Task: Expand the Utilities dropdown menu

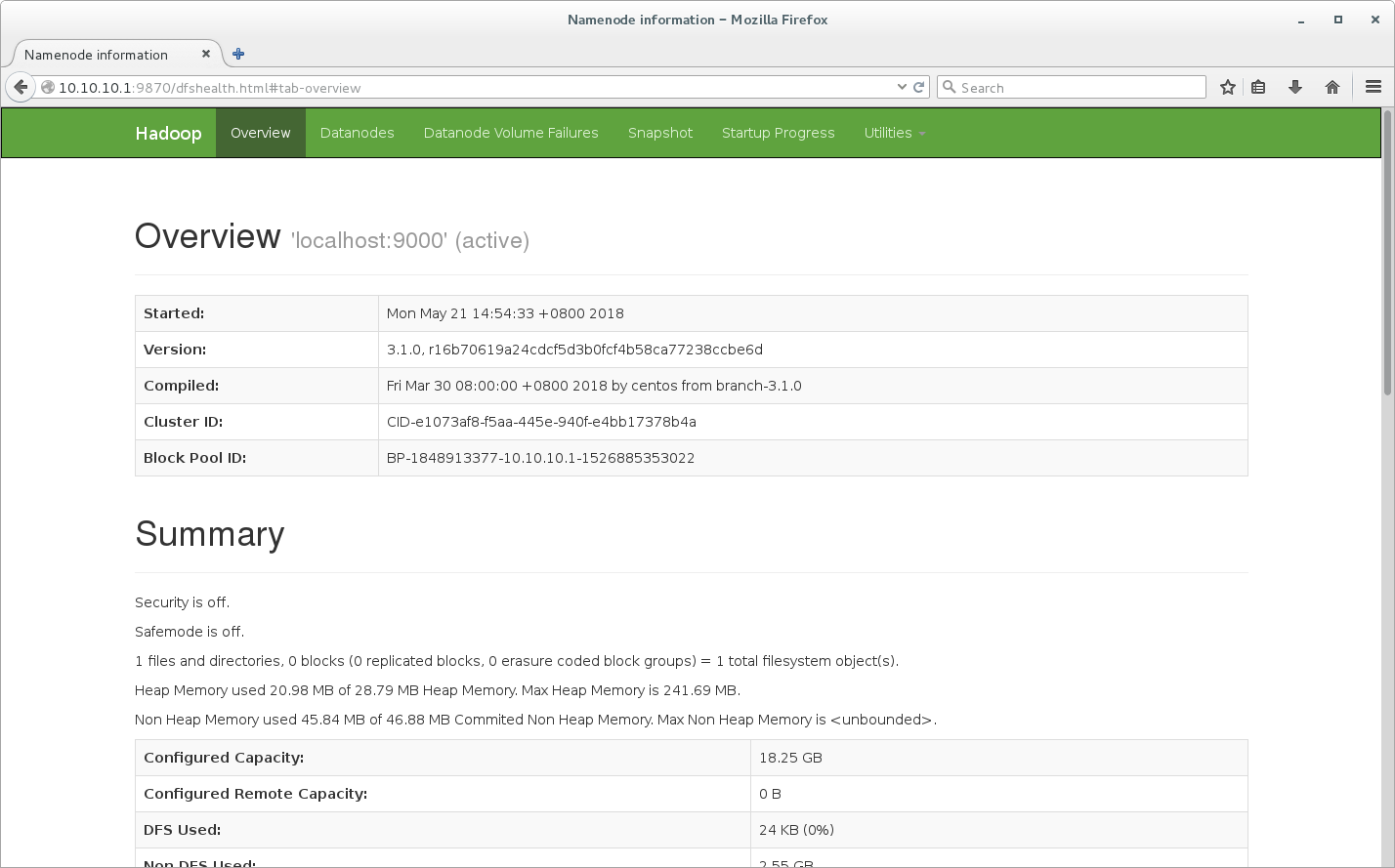Action: 894,133
